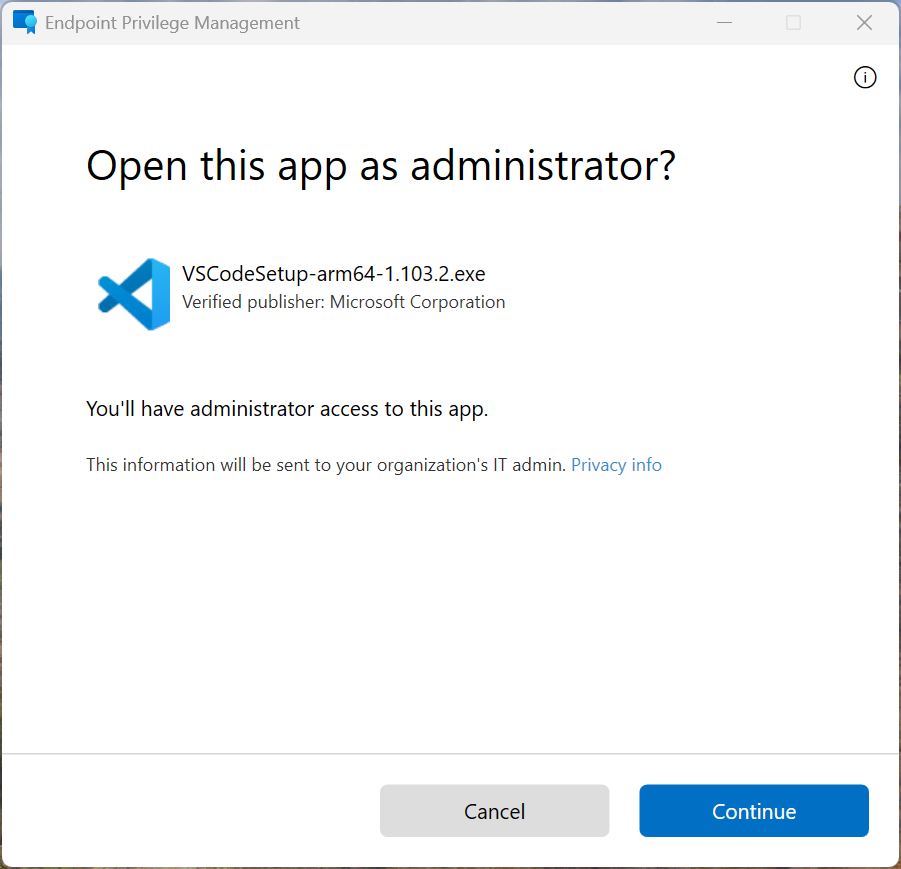The height and width of the screenshot is (869, 901).
Task: Click the divider line above the buttons
Action: tap(450, 753)
